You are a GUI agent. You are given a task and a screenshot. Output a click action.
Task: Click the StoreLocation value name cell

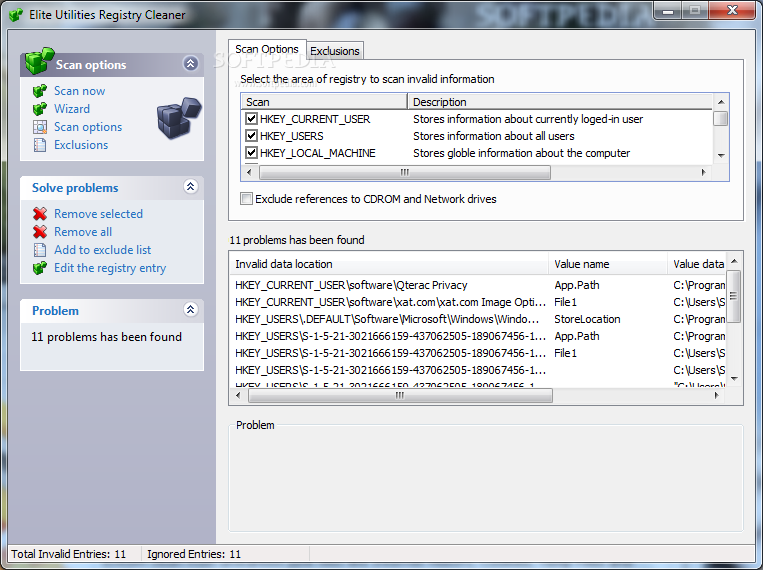coord(587,319)
